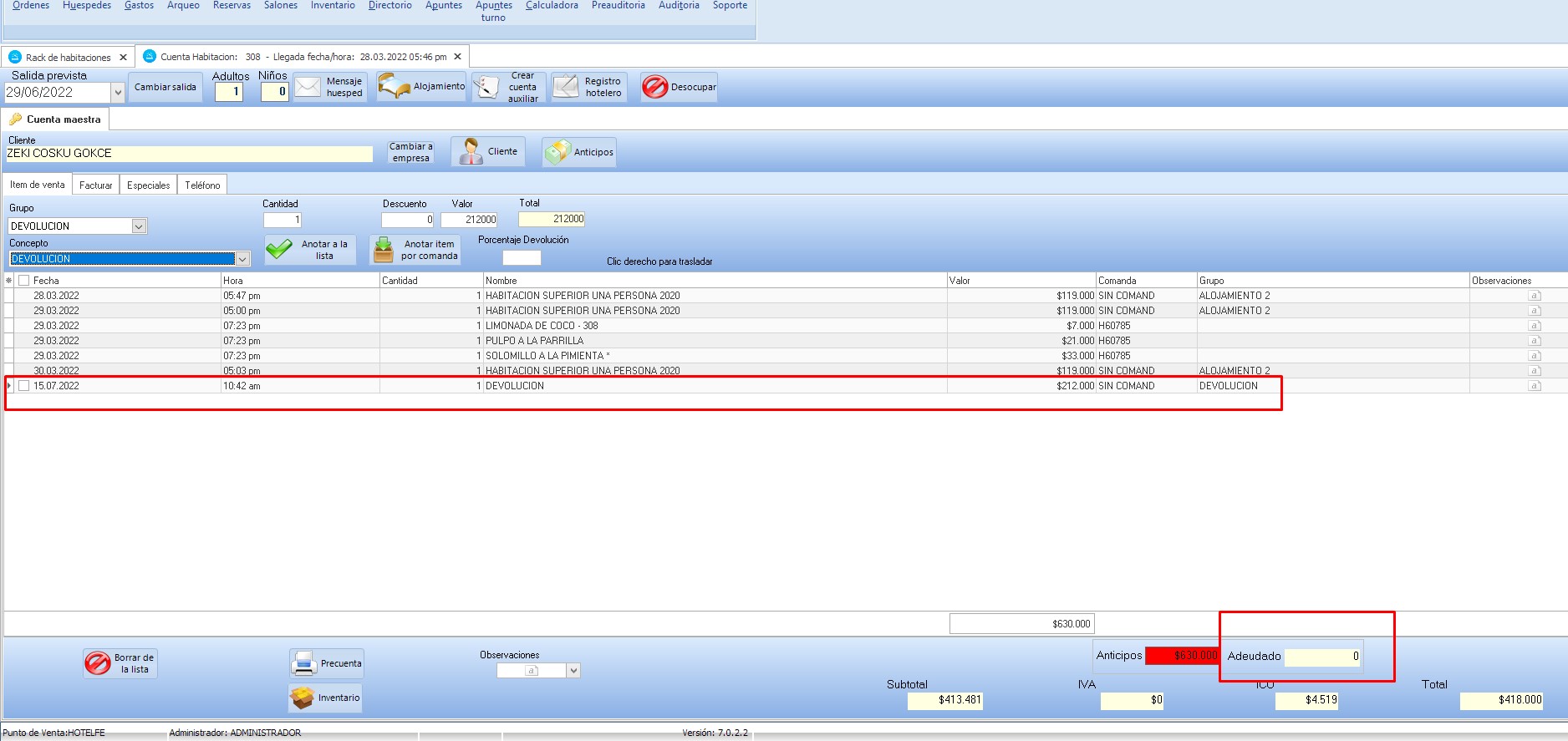Toggle the select-all checkbox beside Fecha header
This screenshot has width=1568, height=741.
[x=24, y=281]
